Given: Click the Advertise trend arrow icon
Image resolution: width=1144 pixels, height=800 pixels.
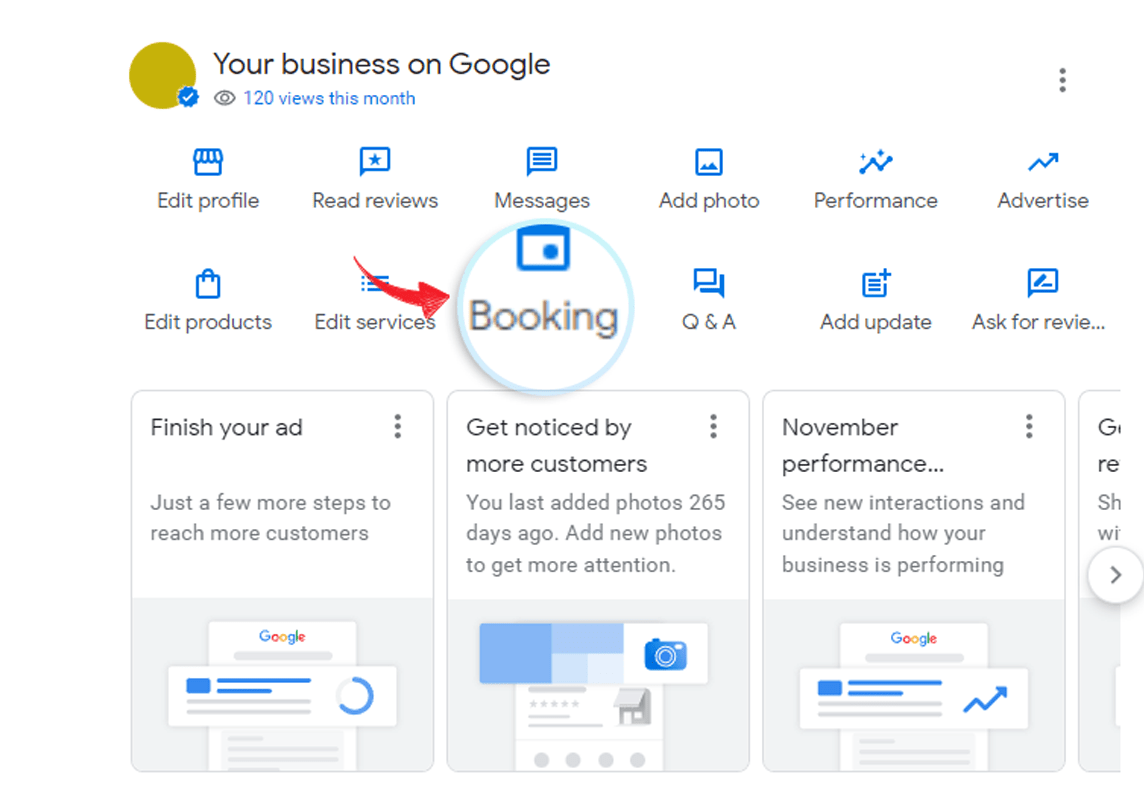Looking at the screenshot, I should pyautogui.click(x=1043, y=162).
